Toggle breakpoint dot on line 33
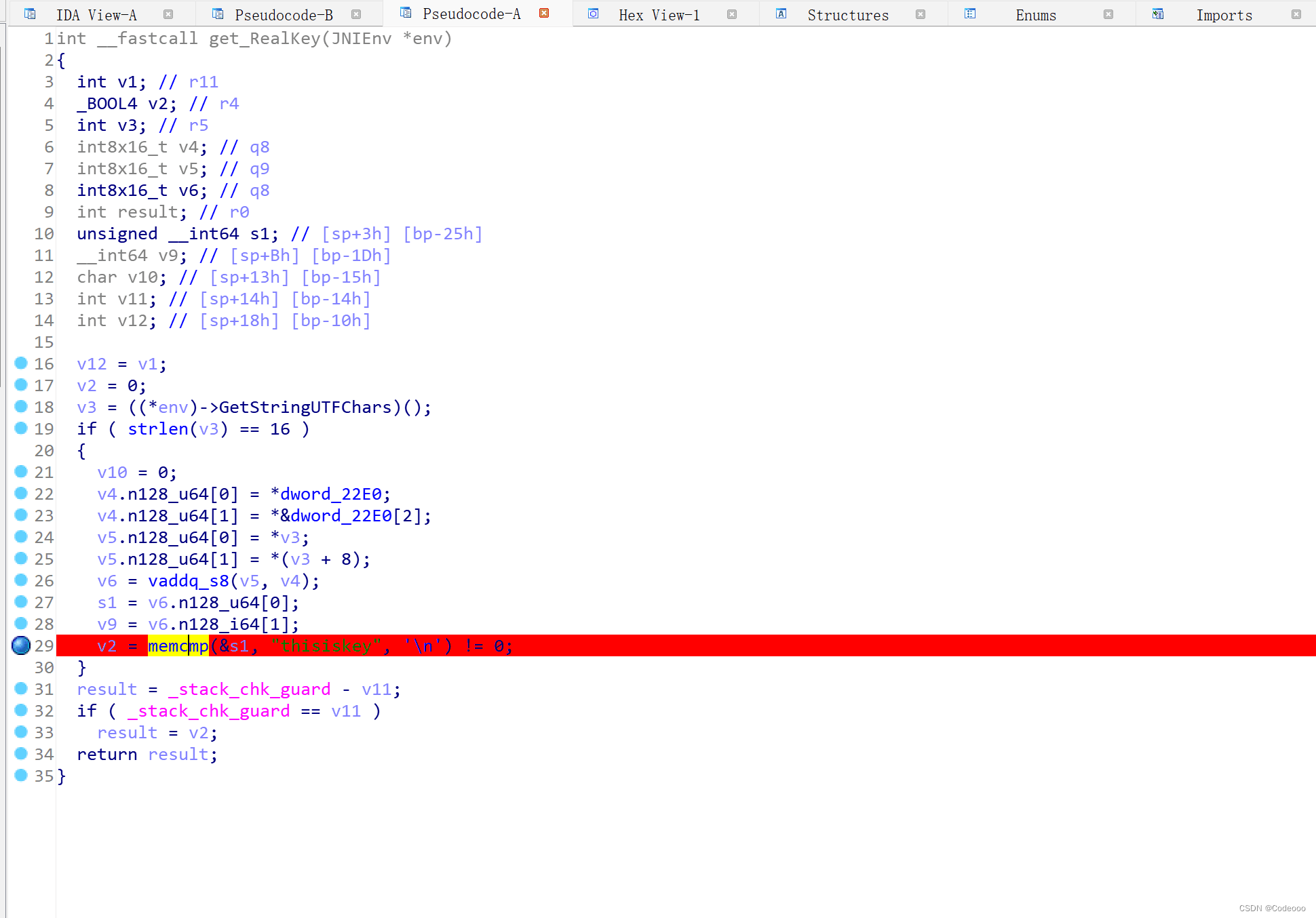The width and height of the screenshot is (1316, 918). pyautogui.click(x=21, y=732)
